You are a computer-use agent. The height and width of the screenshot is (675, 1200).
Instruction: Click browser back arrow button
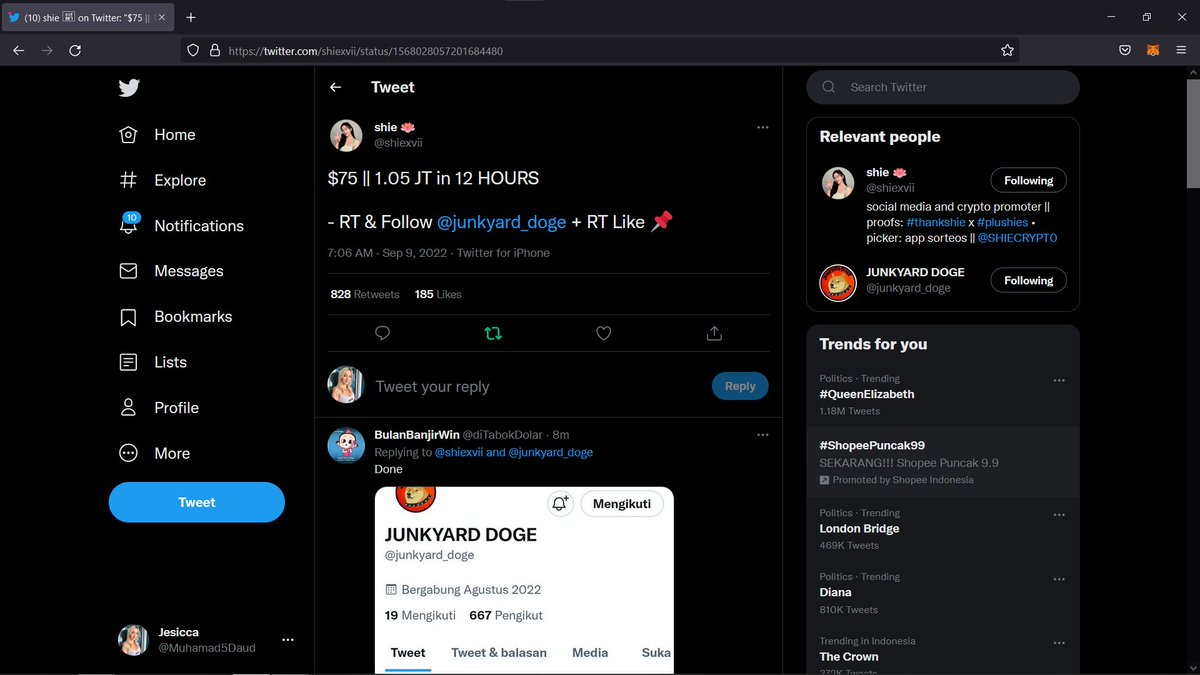(18, 50)
